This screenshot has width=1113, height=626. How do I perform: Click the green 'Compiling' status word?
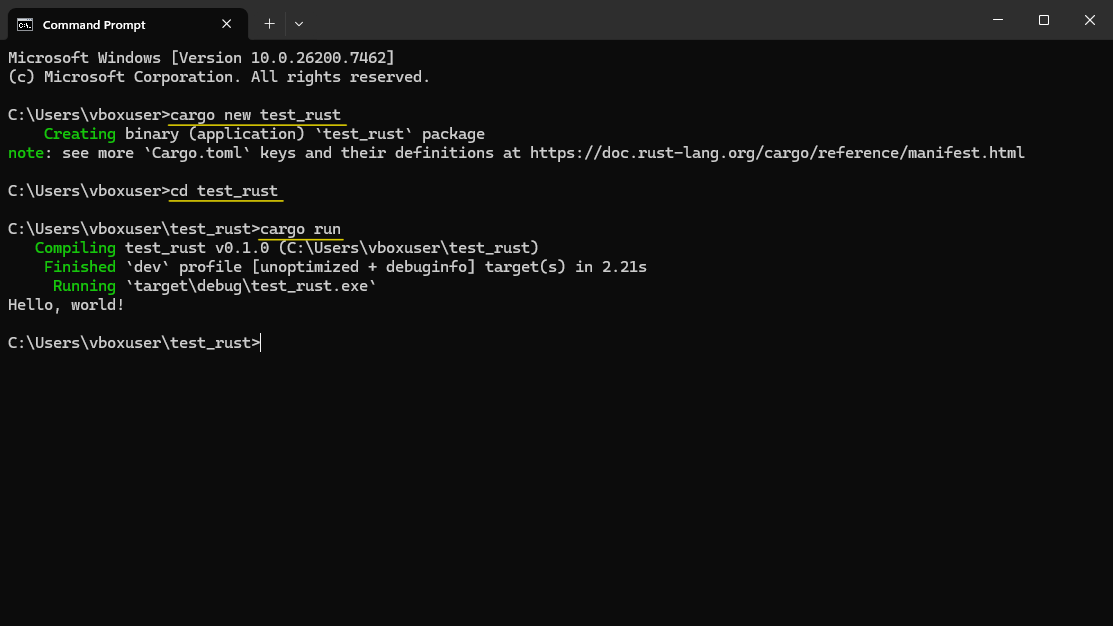click(75, 248)
